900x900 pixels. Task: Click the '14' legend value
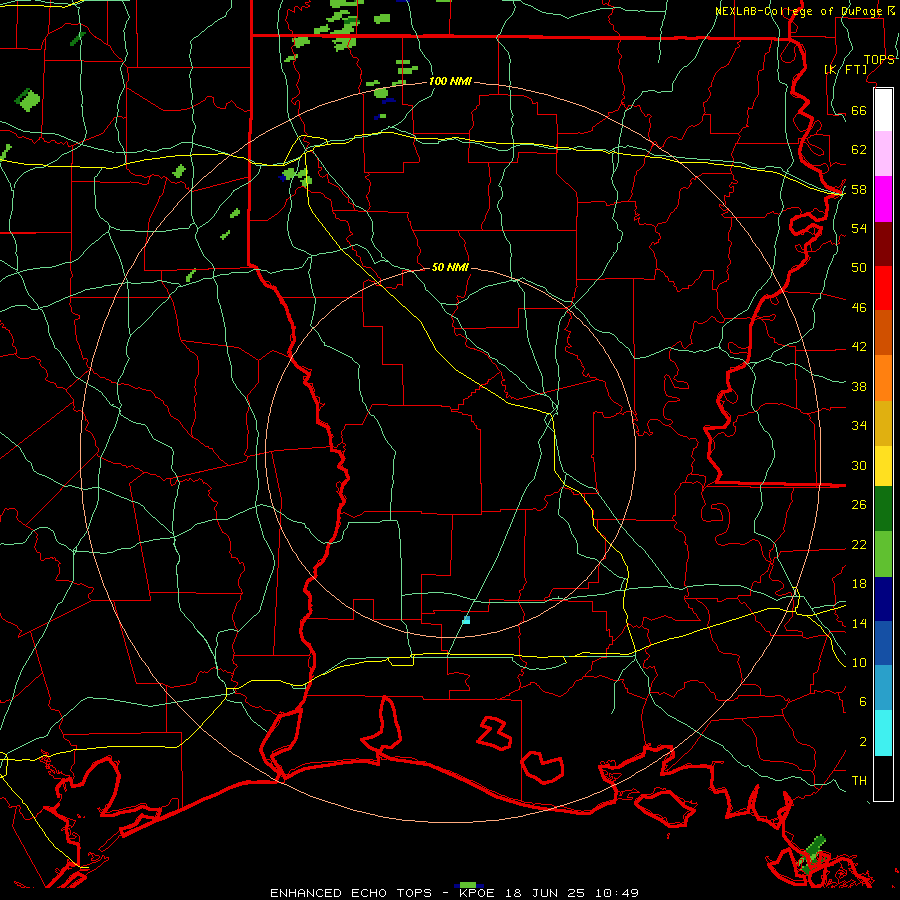tap(859, 623)
